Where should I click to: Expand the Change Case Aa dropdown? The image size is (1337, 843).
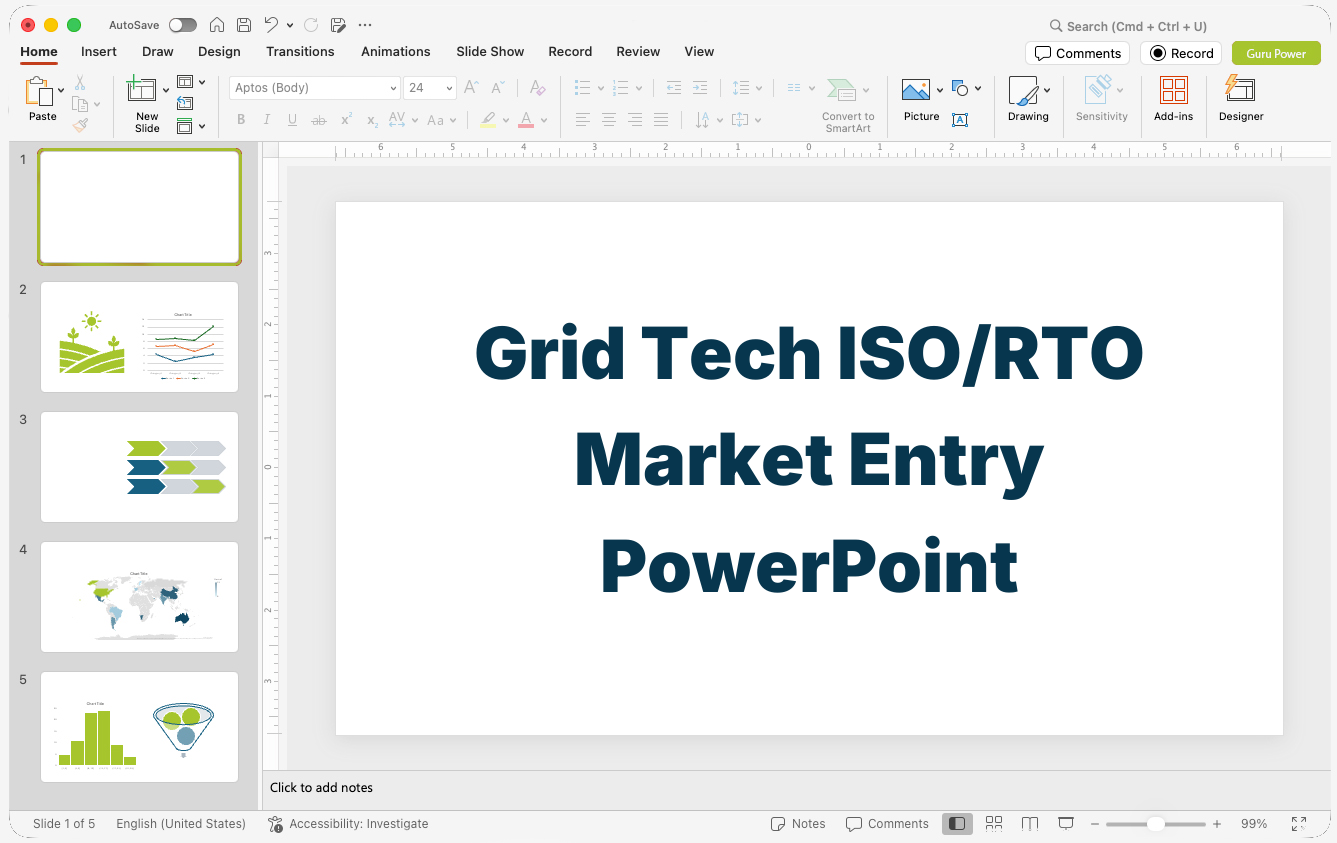453,120
